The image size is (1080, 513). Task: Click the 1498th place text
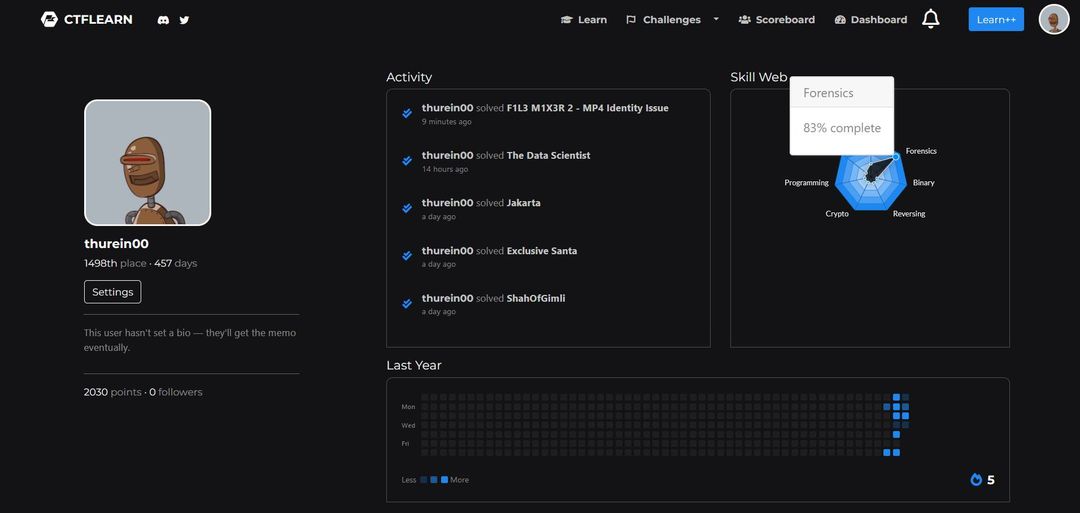click(x=115, y=263)
